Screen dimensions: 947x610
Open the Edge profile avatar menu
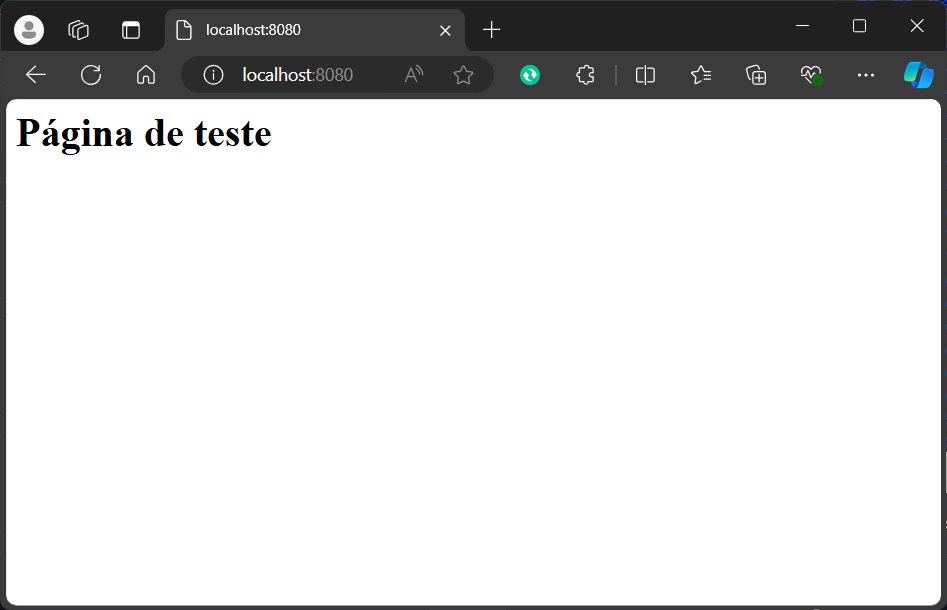coord(29,30)
